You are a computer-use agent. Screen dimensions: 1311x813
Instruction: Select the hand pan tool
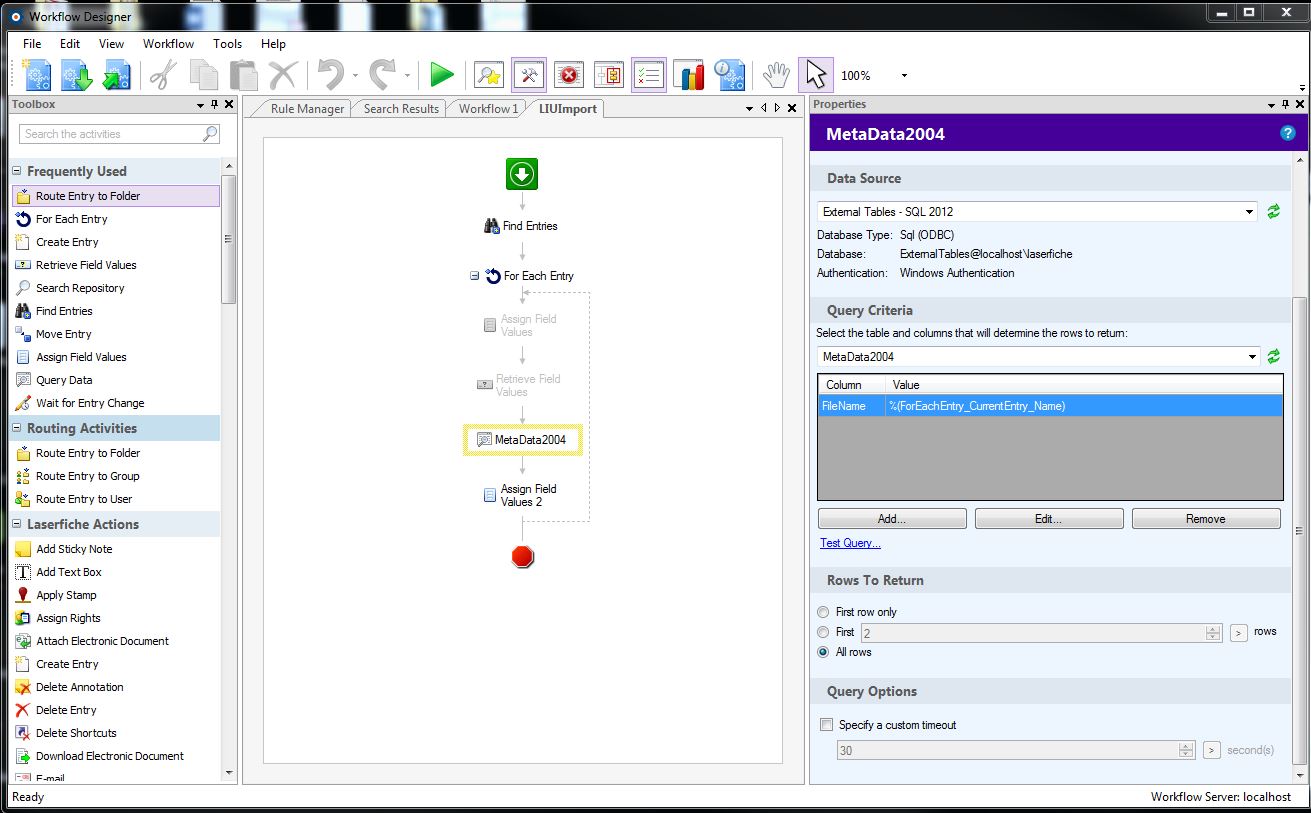click(x=776, y=75)
